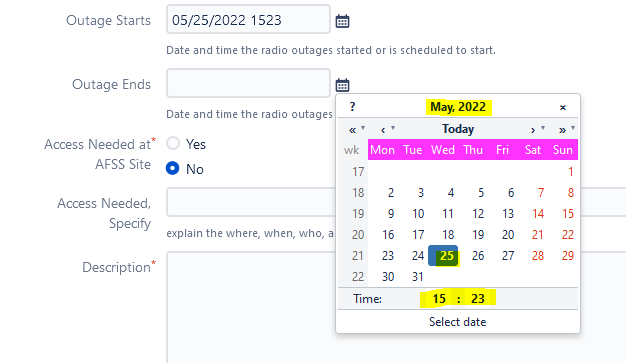Go to previous year with double arrow
626x363 pixels.
[353, 130]
